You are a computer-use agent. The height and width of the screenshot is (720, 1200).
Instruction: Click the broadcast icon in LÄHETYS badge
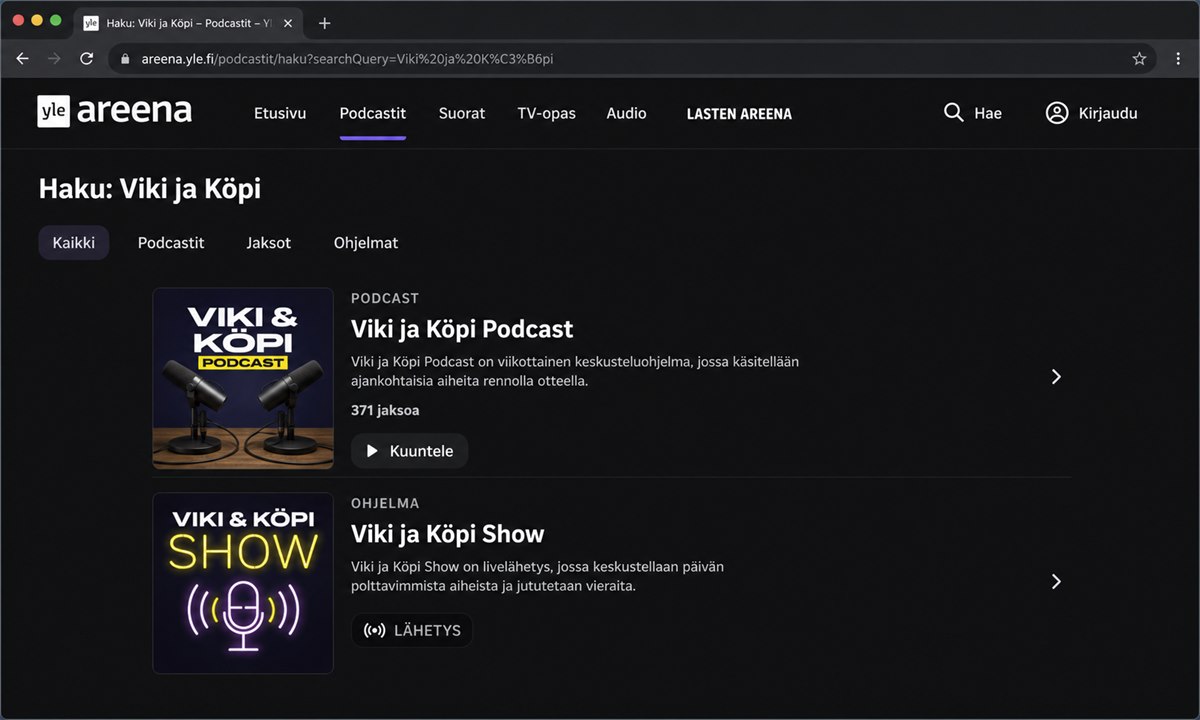(x=375, y=631)
